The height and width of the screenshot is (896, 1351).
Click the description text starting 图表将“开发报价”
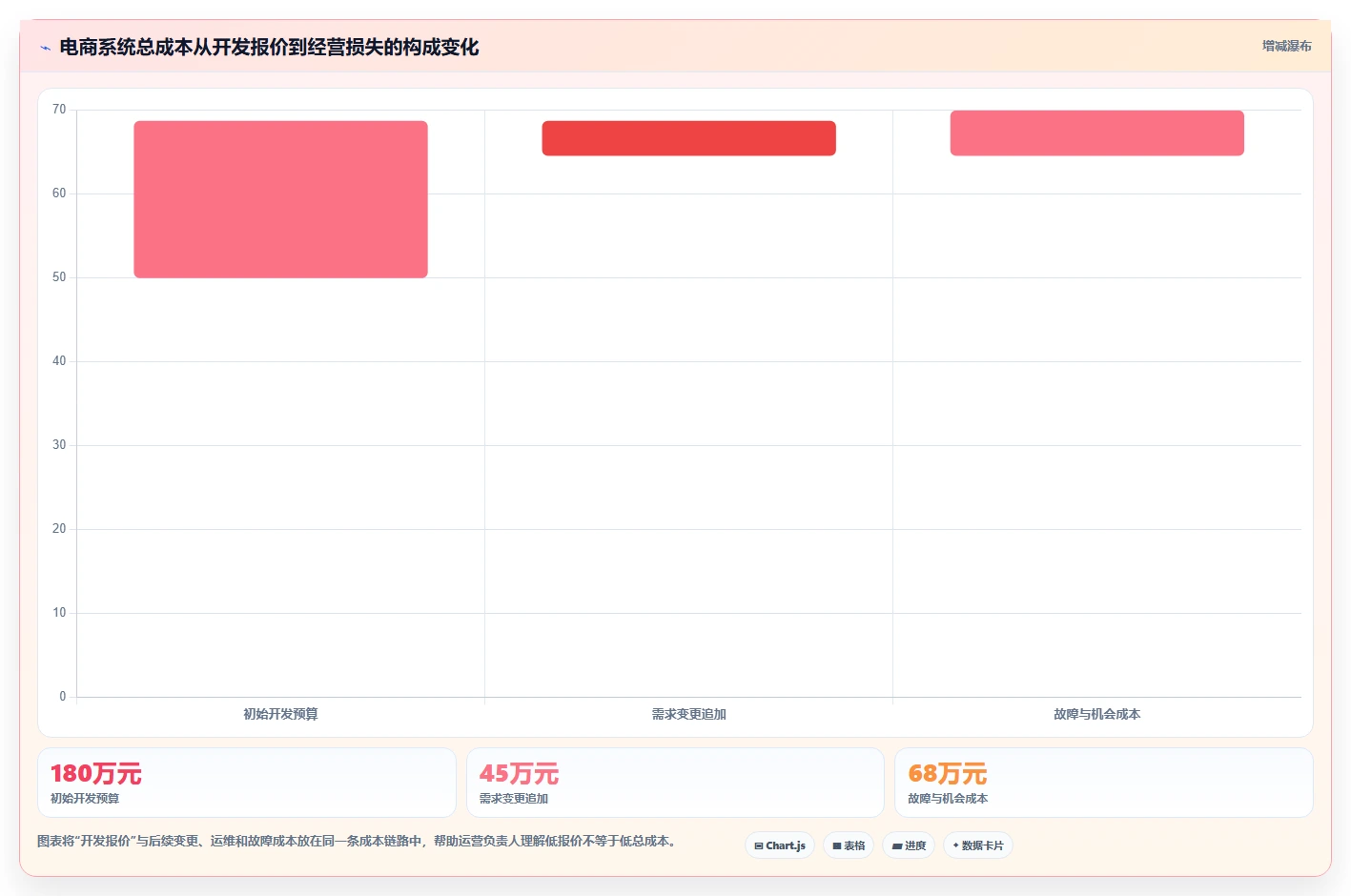click(358, 841)
